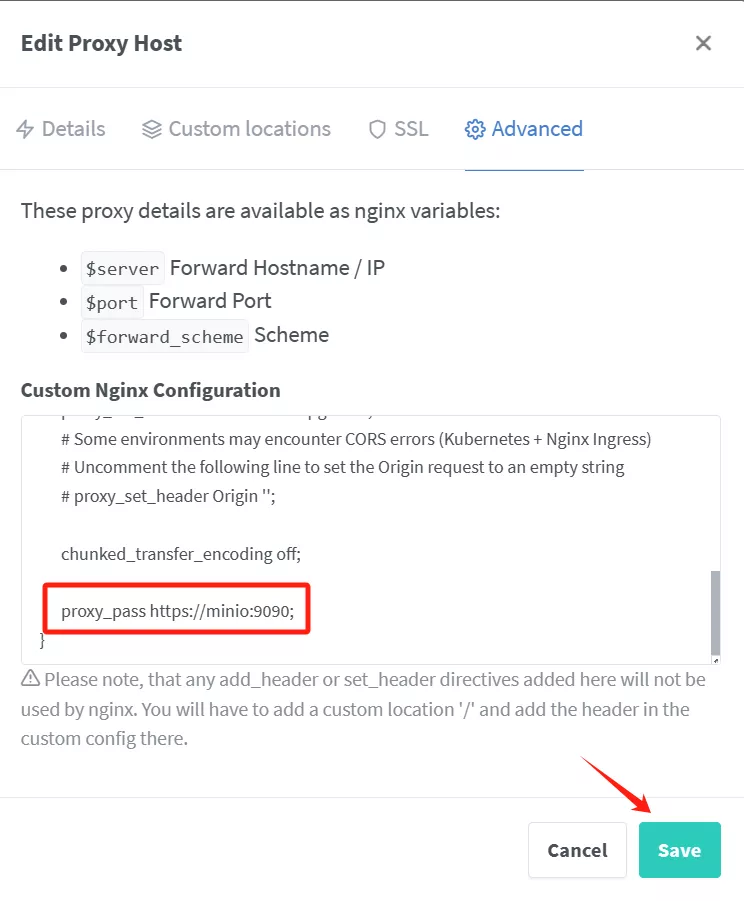Image resolution: width=744 pixels, height=901 pixels.
Task: Click the textarea resize handle corner
Action: 715,659
